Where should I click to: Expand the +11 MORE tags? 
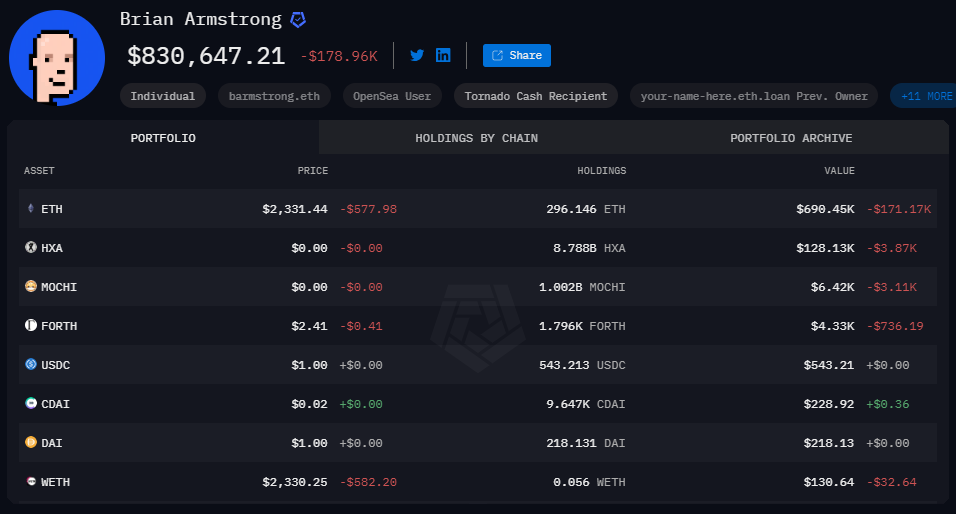(925, 96)
